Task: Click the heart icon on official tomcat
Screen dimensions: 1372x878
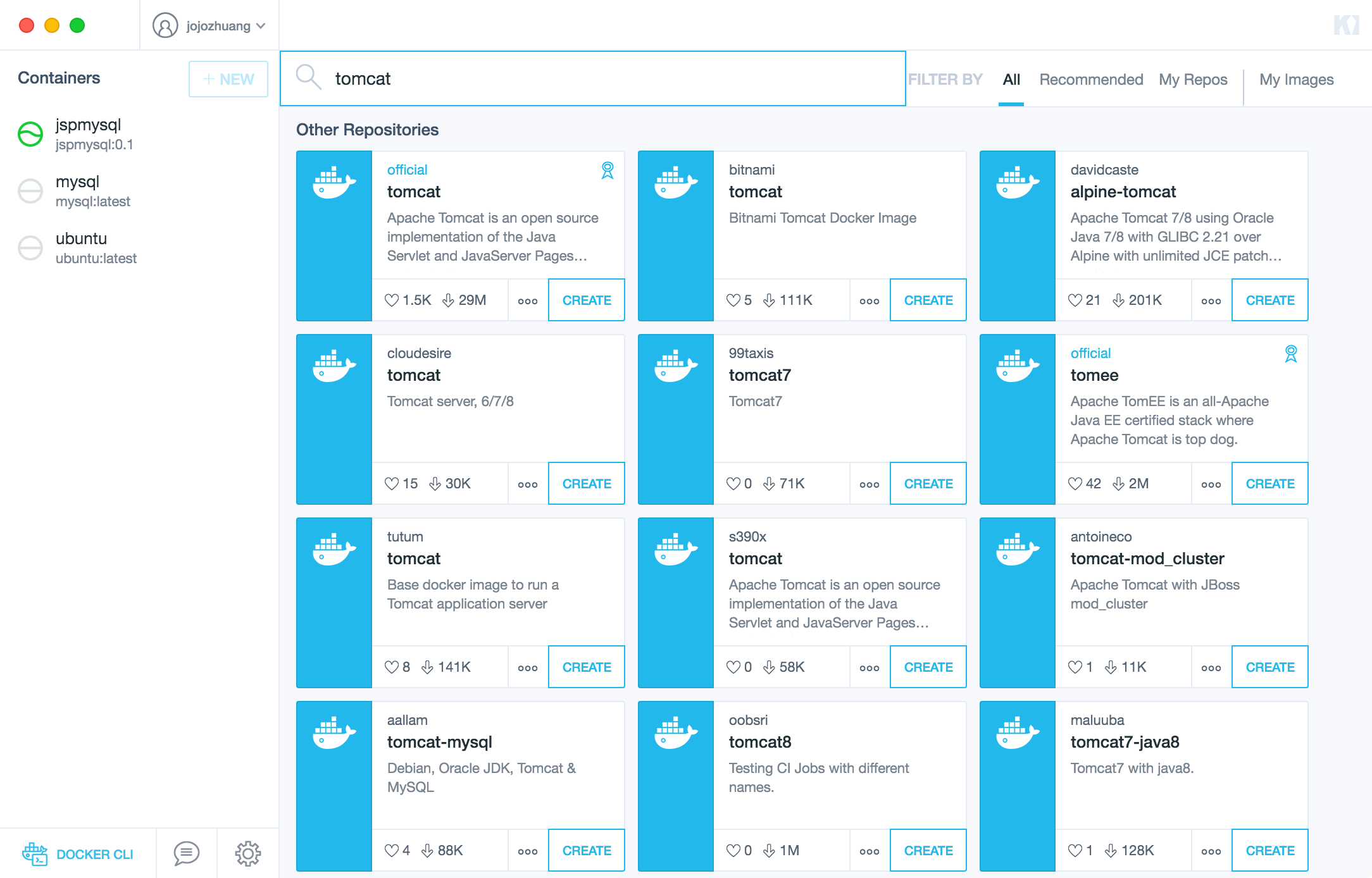Action: [x=392, y=300]
